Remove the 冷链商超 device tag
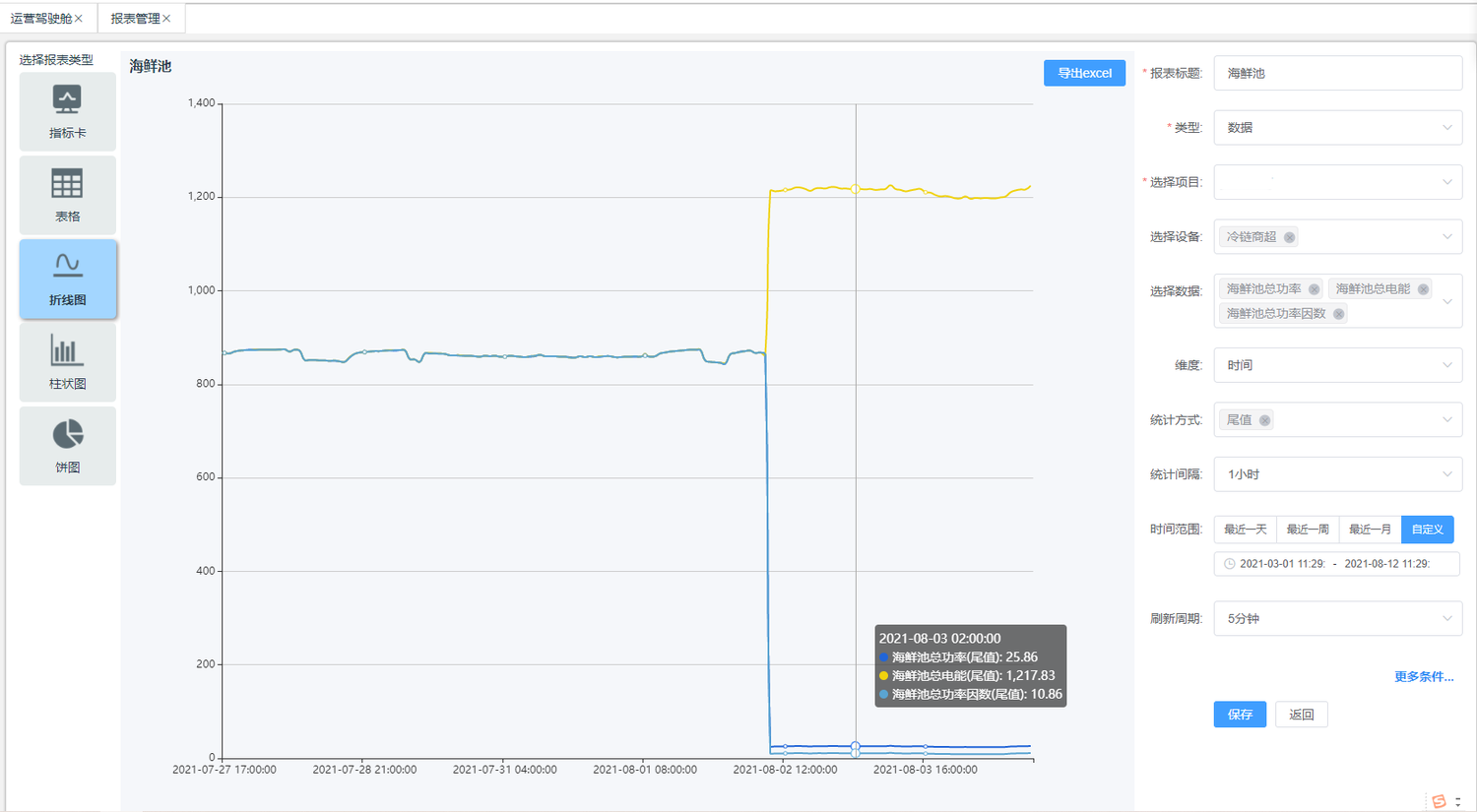The image size is (1477, 812). tap(1289, 237)
